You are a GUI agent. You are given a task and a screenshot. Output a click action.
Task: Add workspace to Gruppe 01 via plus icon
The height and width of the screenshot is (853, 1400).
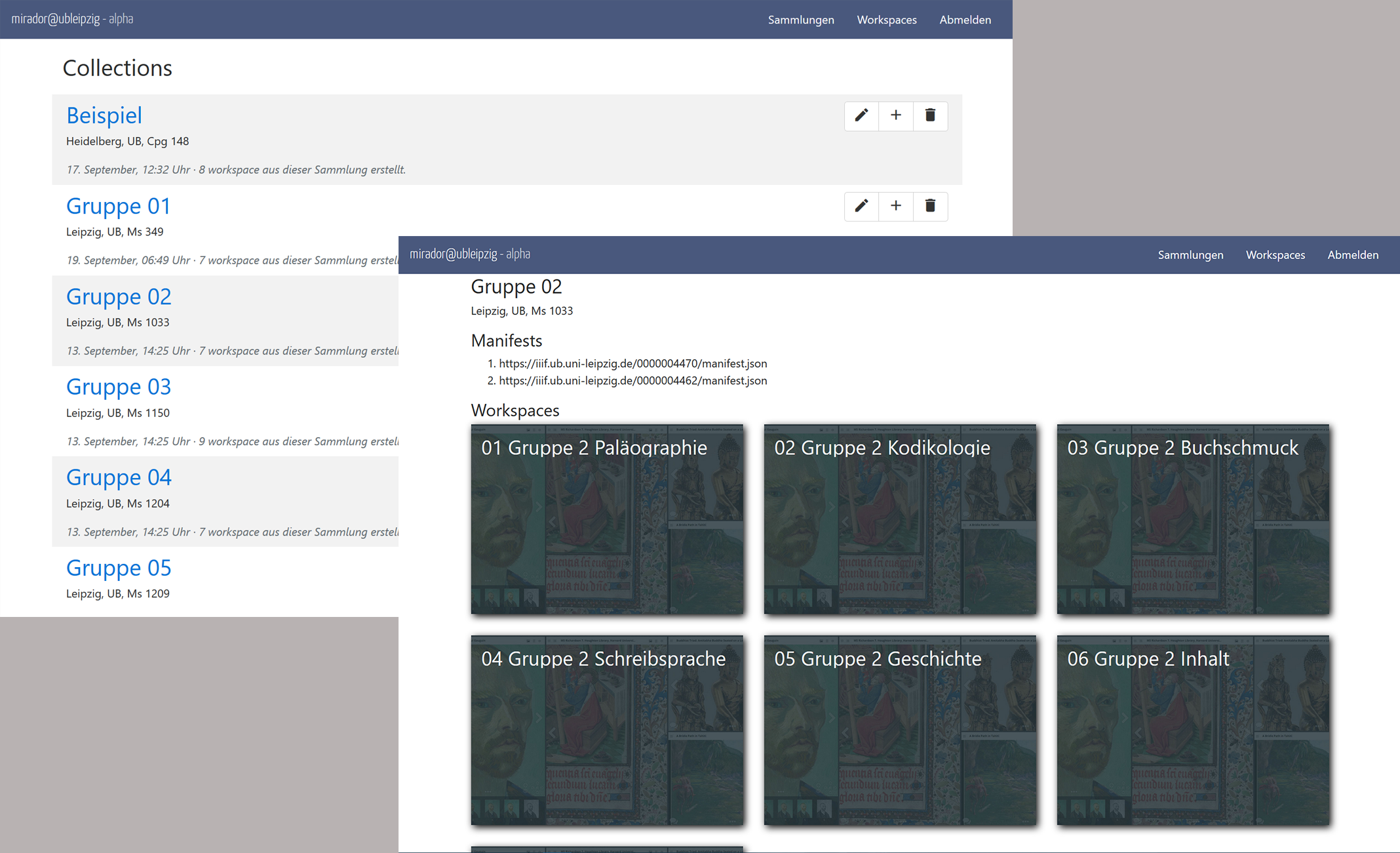[x=895, y=206]
